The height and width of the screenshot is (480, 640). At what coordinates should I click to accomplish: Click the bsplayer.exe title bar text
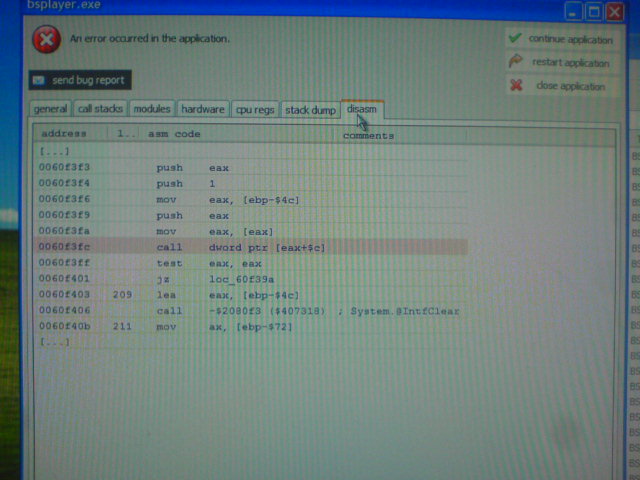tap(64, 5)
